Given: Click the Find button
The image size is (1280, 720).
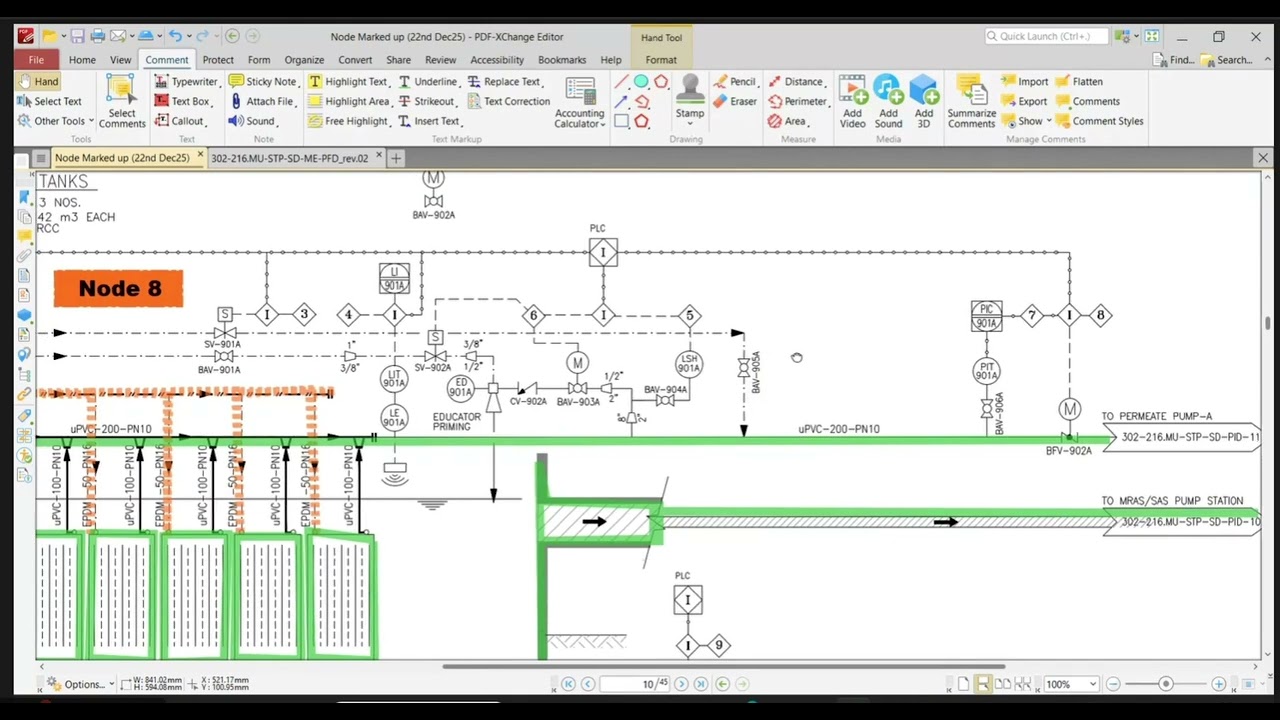Looking at the screenshot, I should 1174,60.
